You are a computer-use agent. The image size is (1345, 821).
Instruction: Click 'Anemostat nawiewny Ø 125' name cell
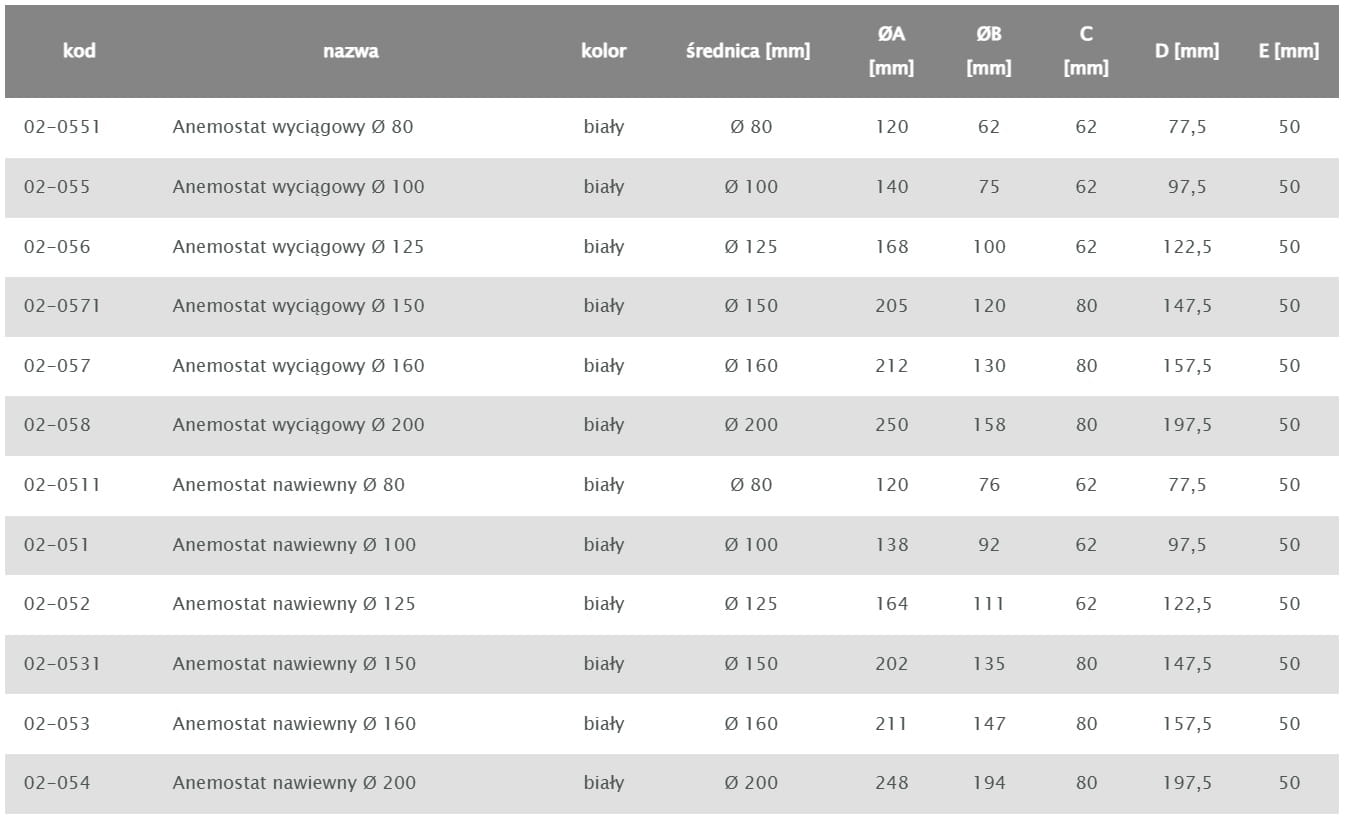[294, 604]
